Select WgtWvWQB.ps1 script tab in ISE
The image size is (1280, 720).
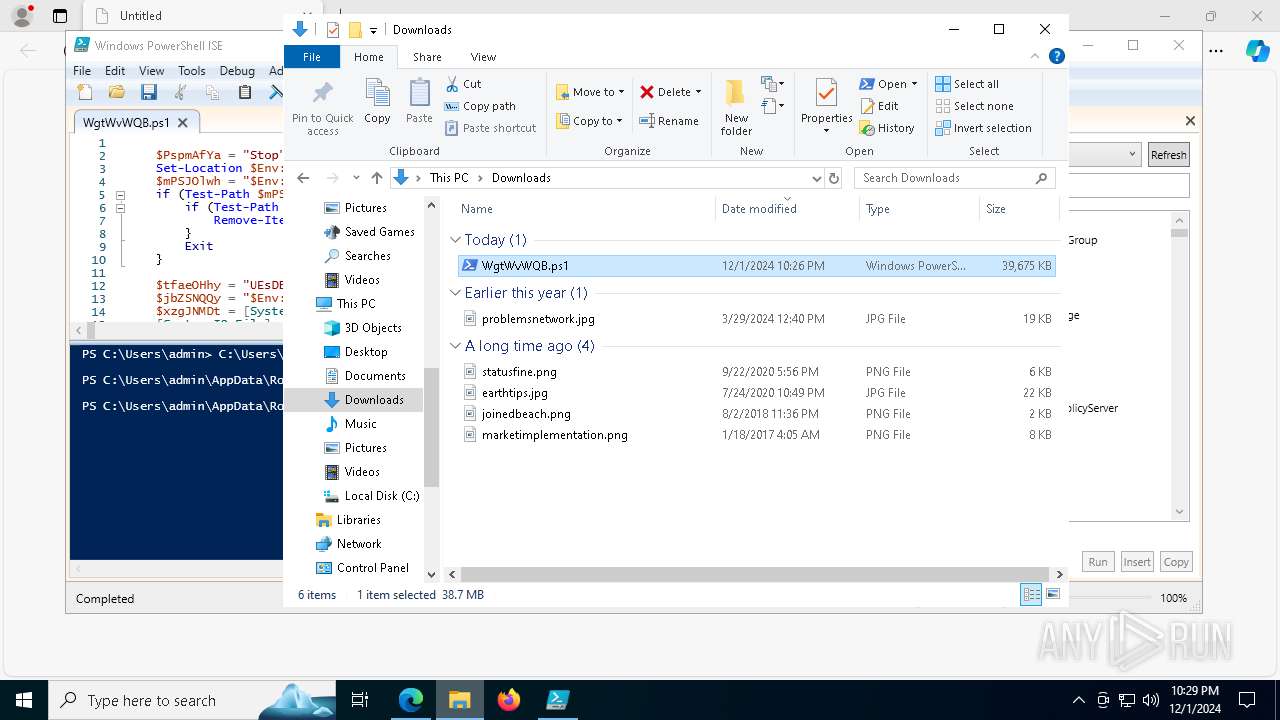point(126,122)
